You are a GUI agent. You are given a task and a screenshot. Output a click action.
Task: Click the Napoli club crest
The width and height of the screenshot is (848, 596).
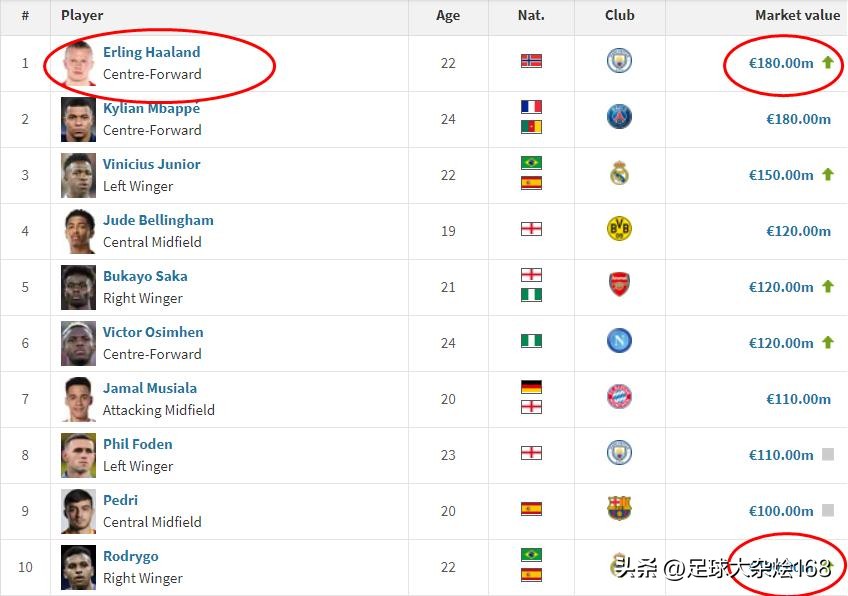pos(619,342)
